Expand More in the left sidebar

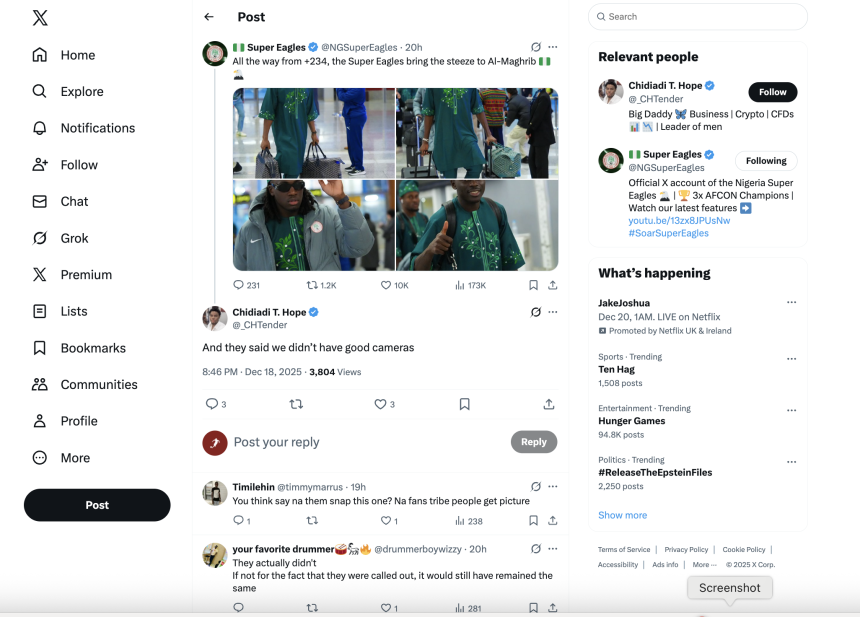(75, 458)
